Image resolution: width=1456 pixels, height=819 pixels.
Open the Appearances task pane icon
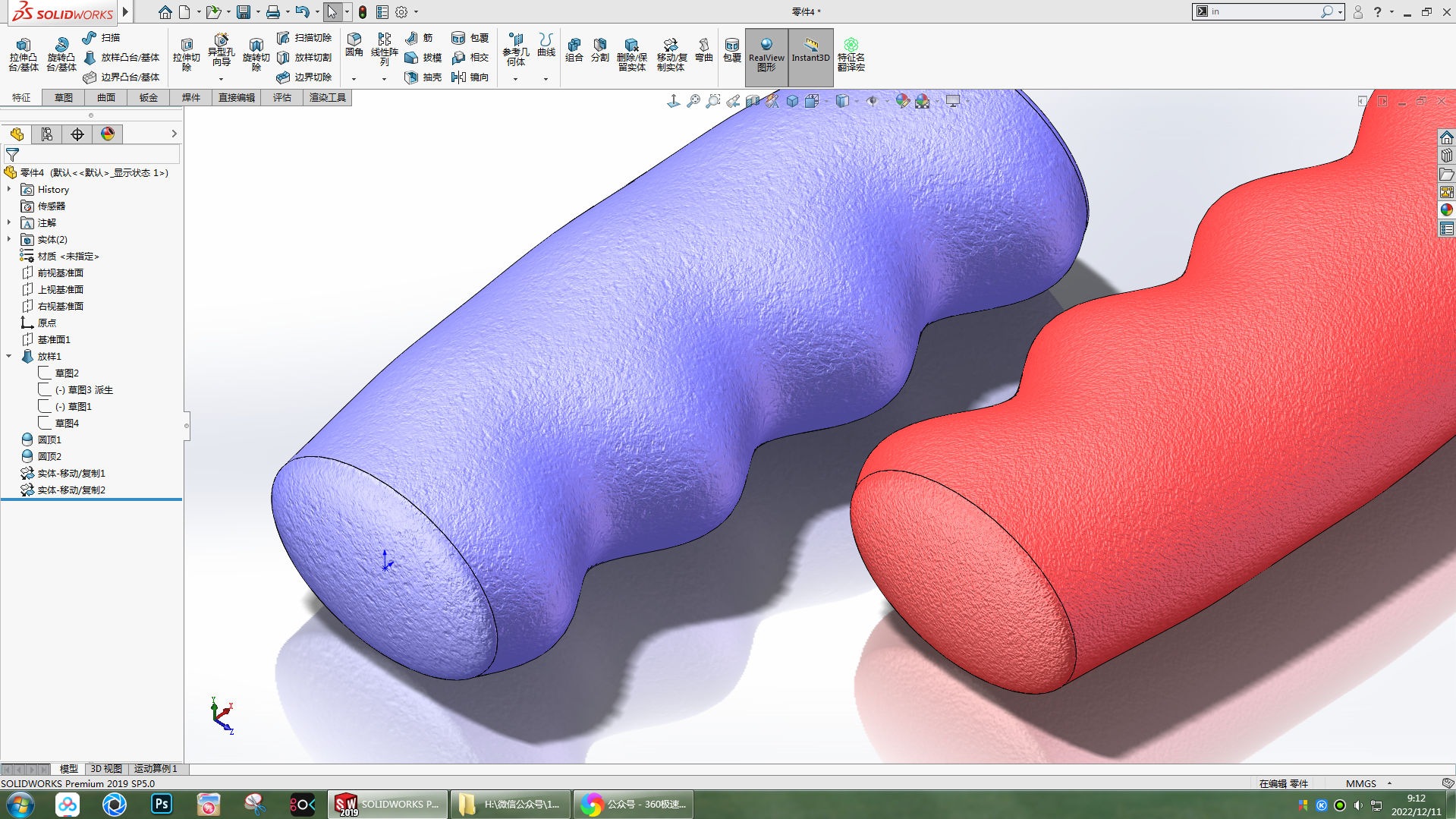point(1447,210)
